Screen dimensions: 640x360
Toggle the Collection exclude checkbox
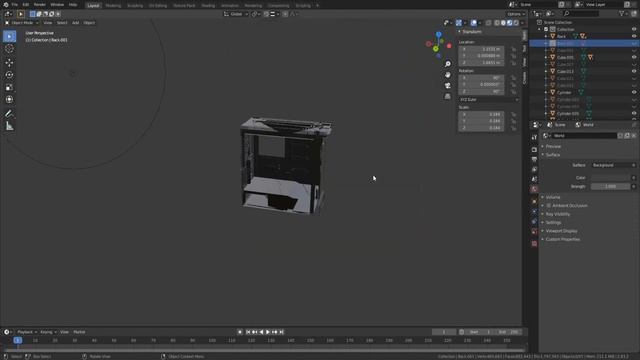pyautogui.click(x=546, y=29)
